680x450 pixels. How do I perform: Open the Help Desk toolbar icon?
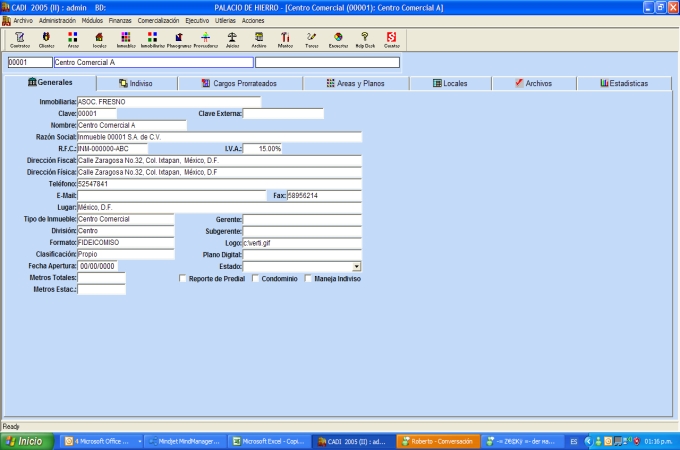pyautogui.click(x=365, y=39)
